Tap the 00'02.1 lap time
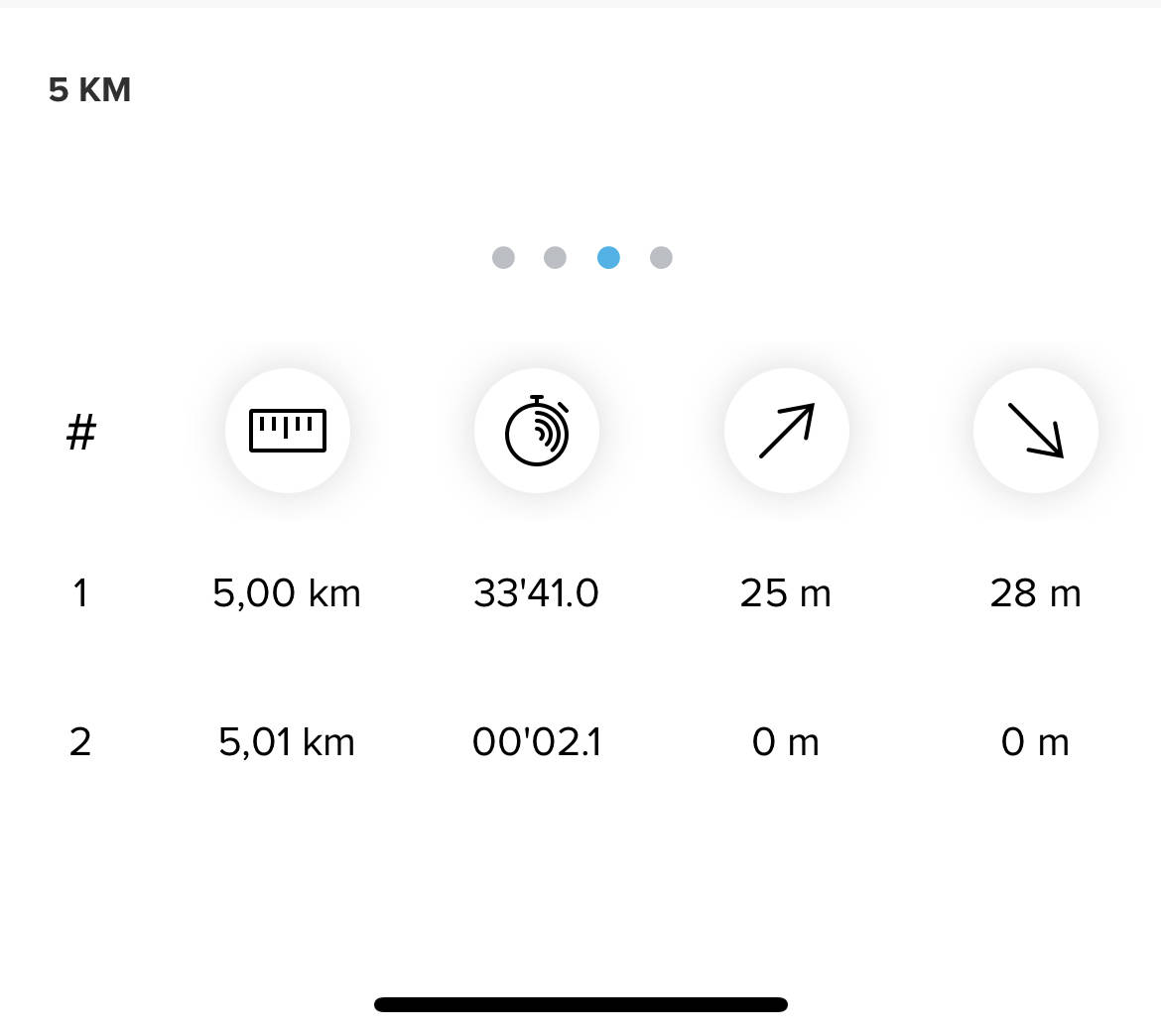 (x=536, y=742)
